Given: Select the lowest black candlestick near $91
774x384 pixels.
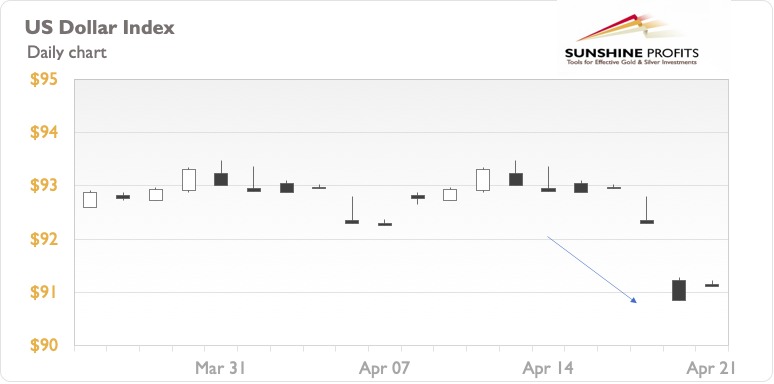Looking at the screenshot, I should [679, 290].
